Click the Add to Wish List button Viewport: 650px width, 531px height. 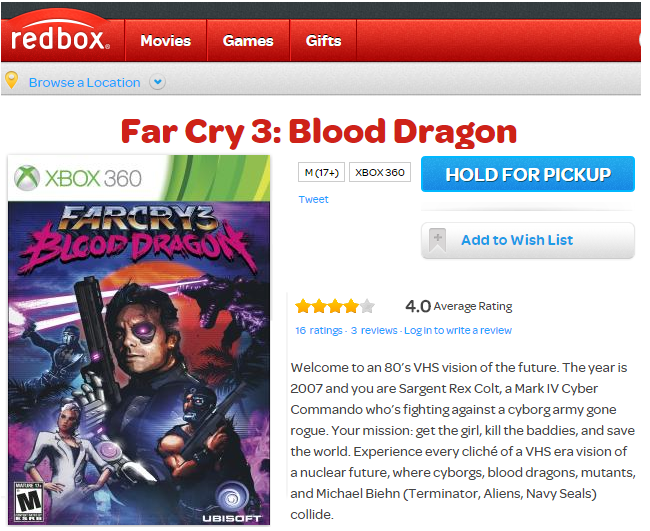click(528, 240)
